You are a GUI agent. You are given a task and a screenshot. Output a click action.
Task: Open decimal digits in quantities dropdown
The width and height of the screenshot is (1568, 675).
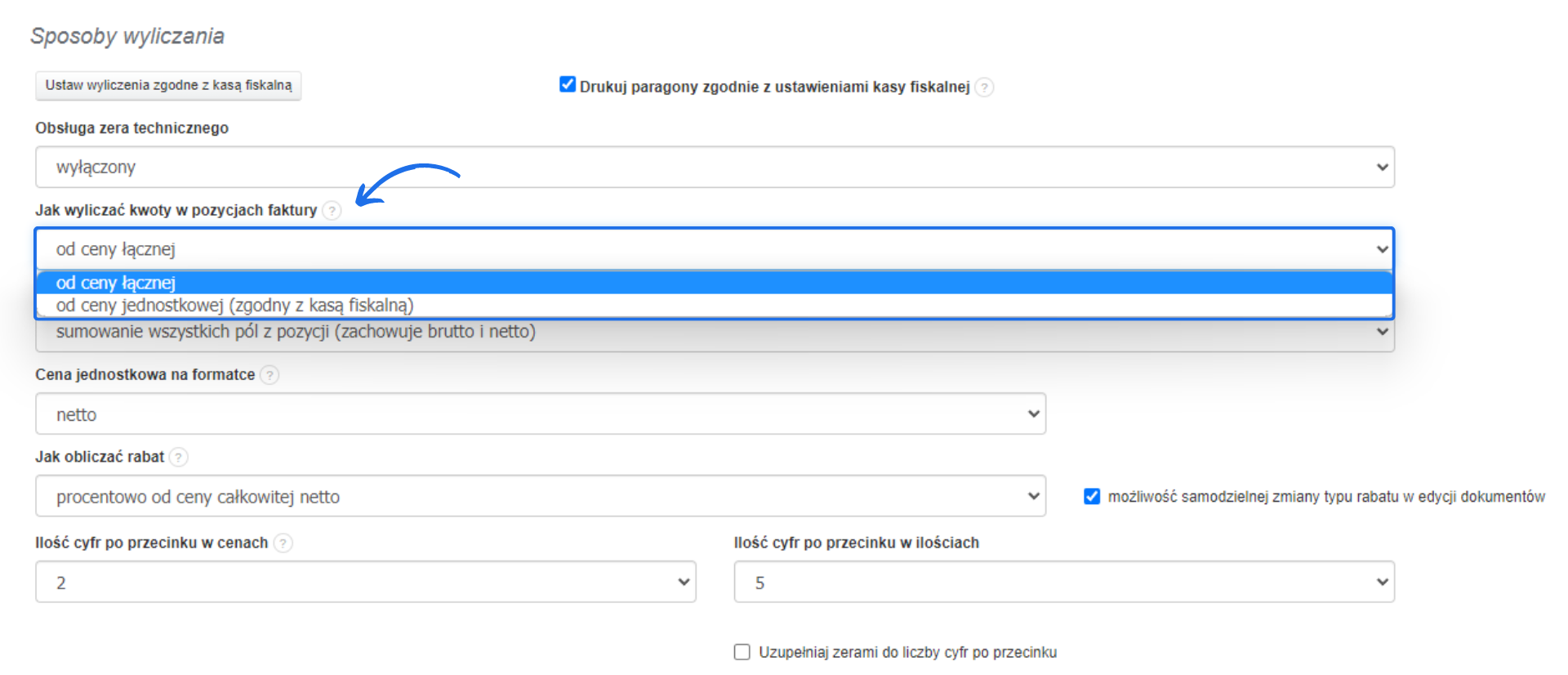[1063, 583]
